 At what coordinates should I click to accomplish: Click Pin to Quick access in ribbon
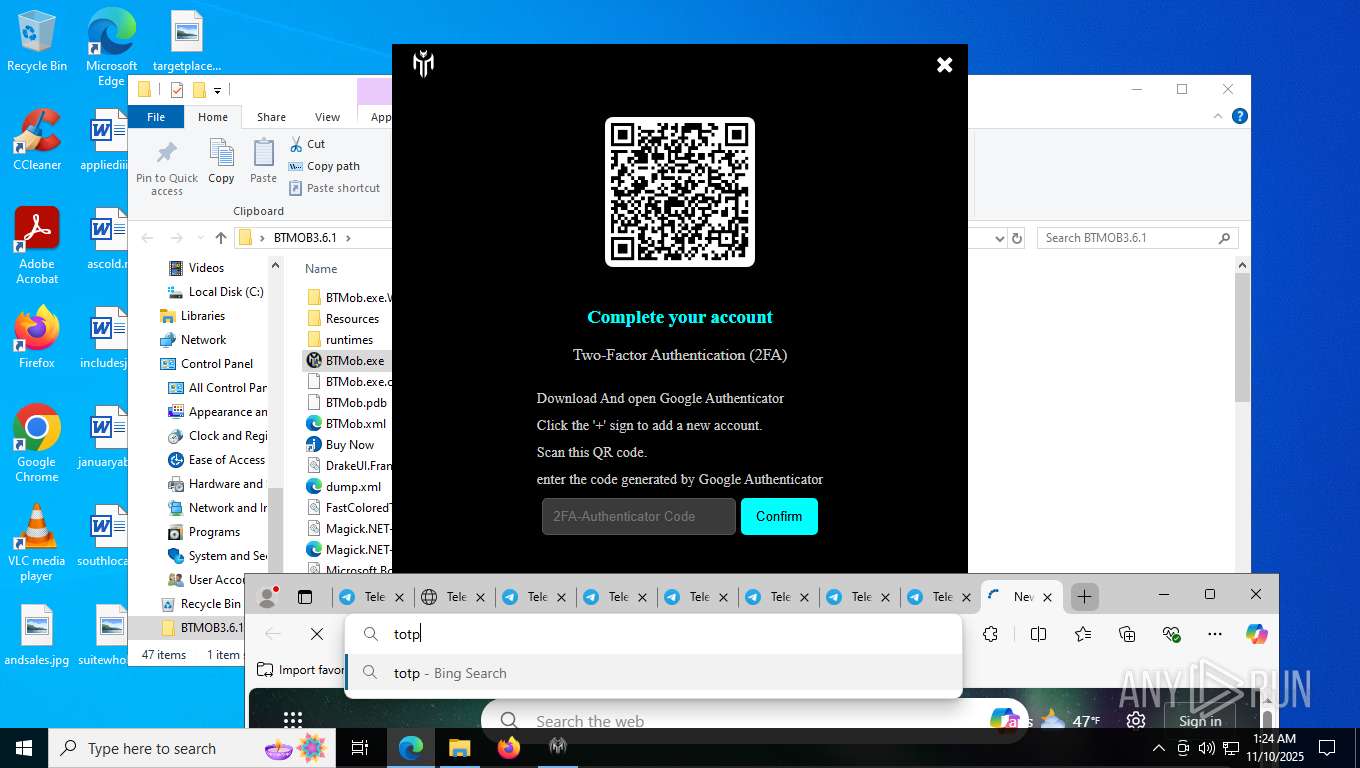click(167, 168)
